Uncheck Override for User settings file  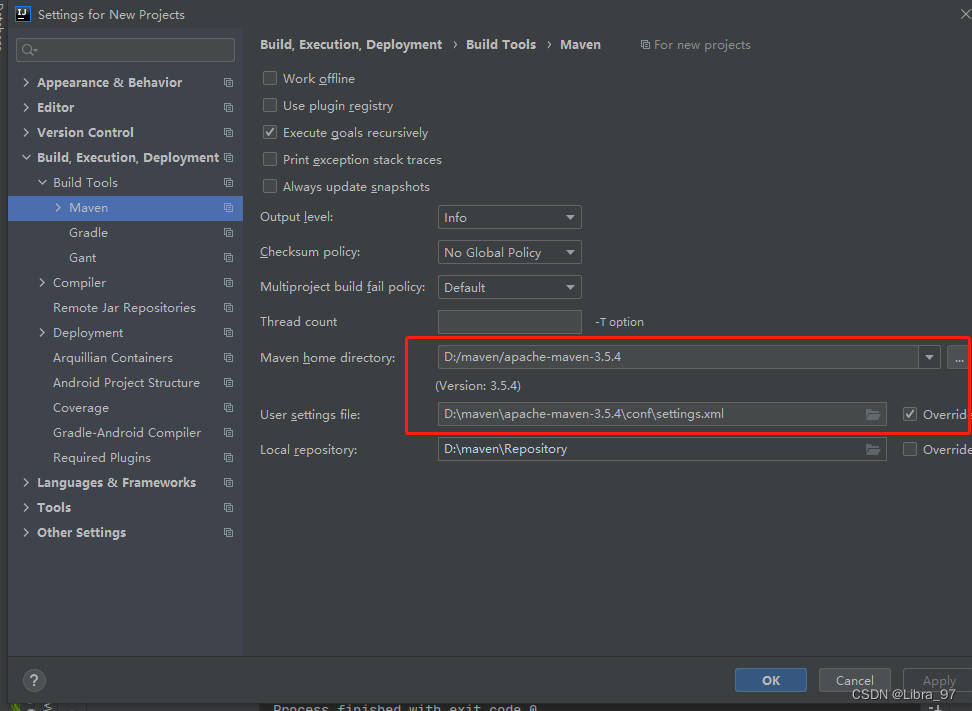point(909,414)
